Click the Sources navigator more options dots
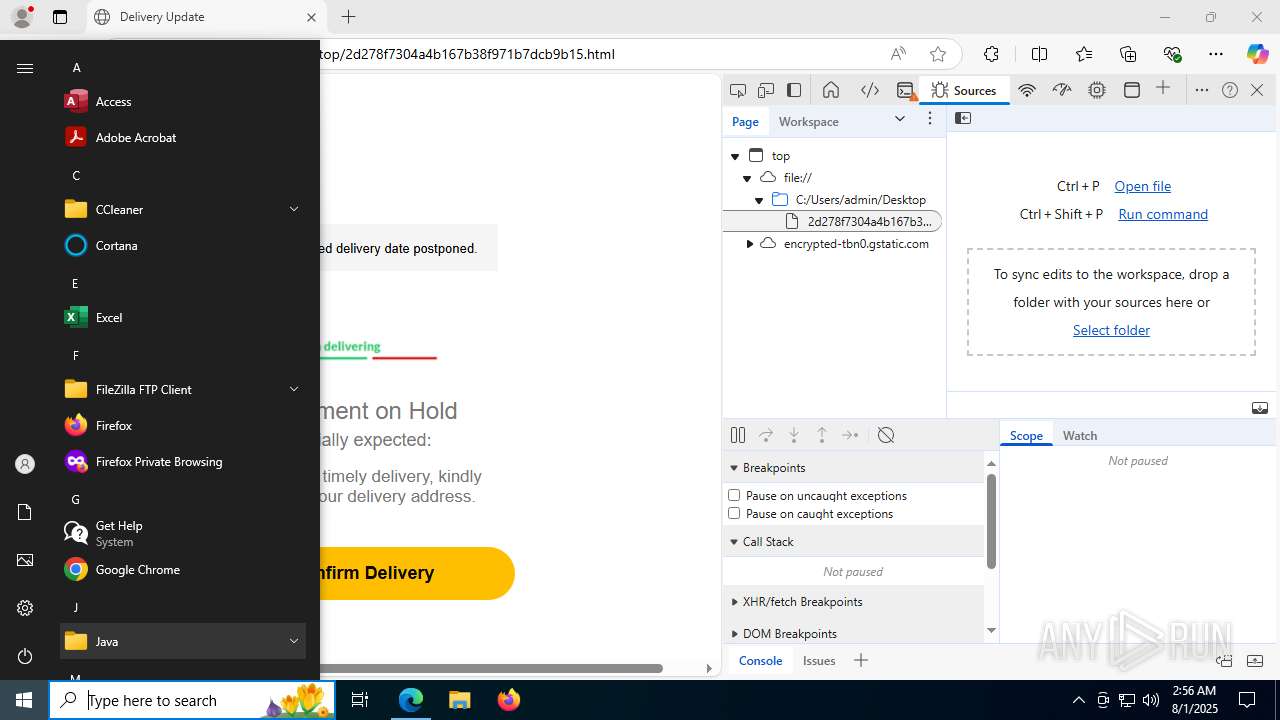Image resolution: width=1280 pixels, height=720 pixels. coord(930,119)
